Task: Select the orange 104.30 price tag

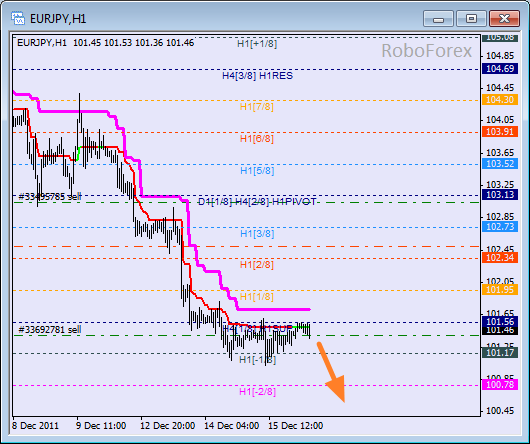Action: (500, 100)
